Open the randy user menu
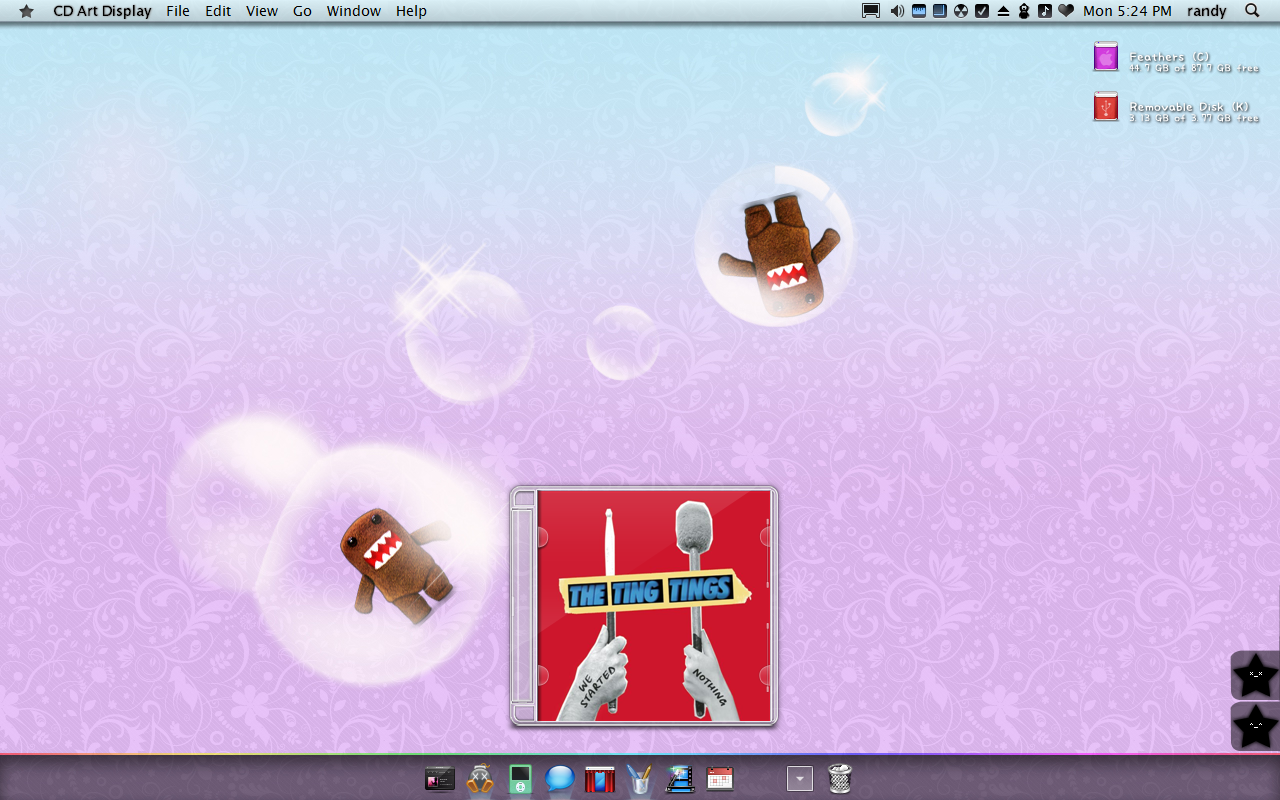1280x800 pixels. pyautogui.click(x=1207, y=11)
